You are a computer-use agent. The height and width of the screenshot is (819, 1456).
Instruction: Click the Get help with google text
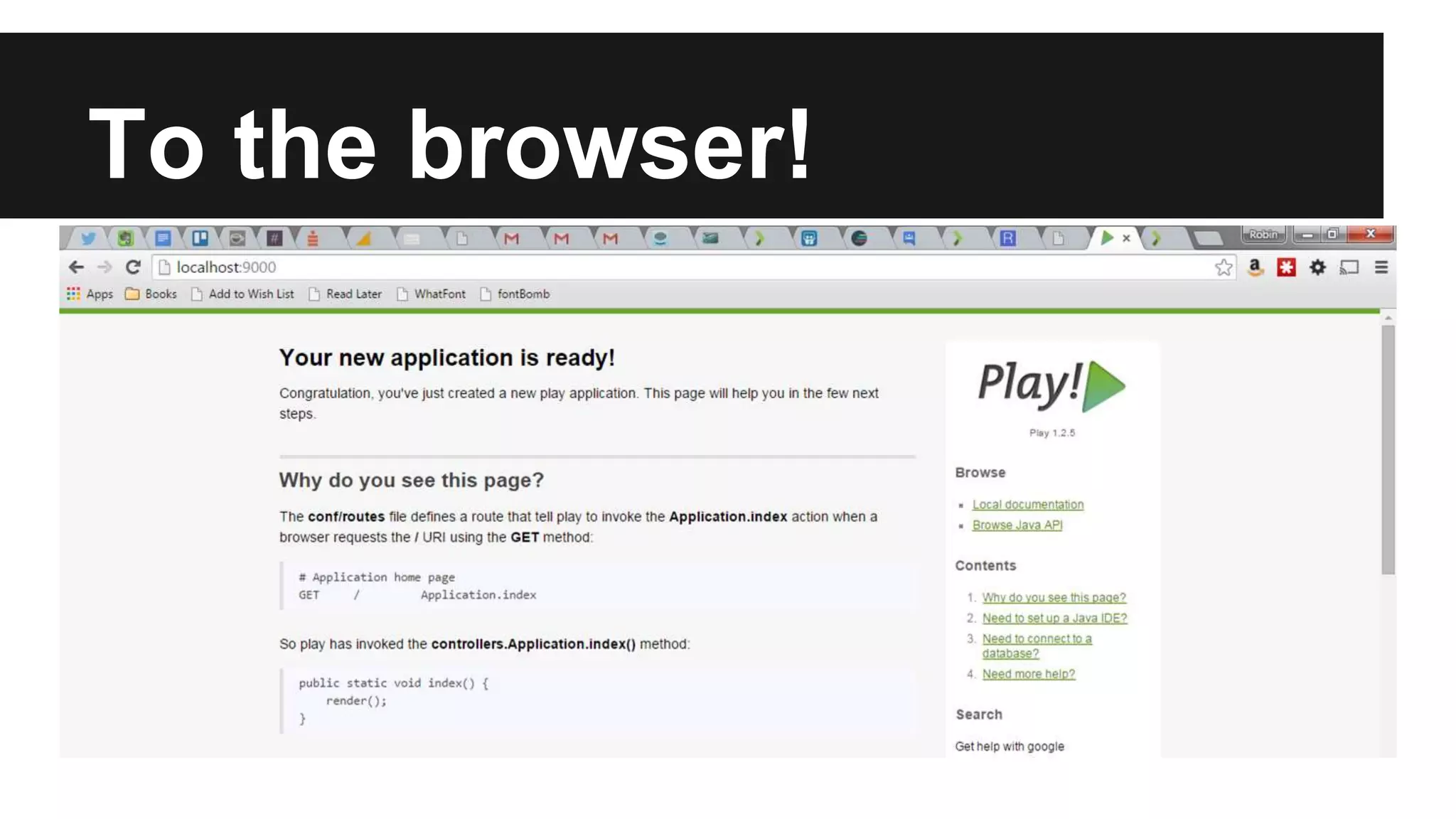[1010, 746]
